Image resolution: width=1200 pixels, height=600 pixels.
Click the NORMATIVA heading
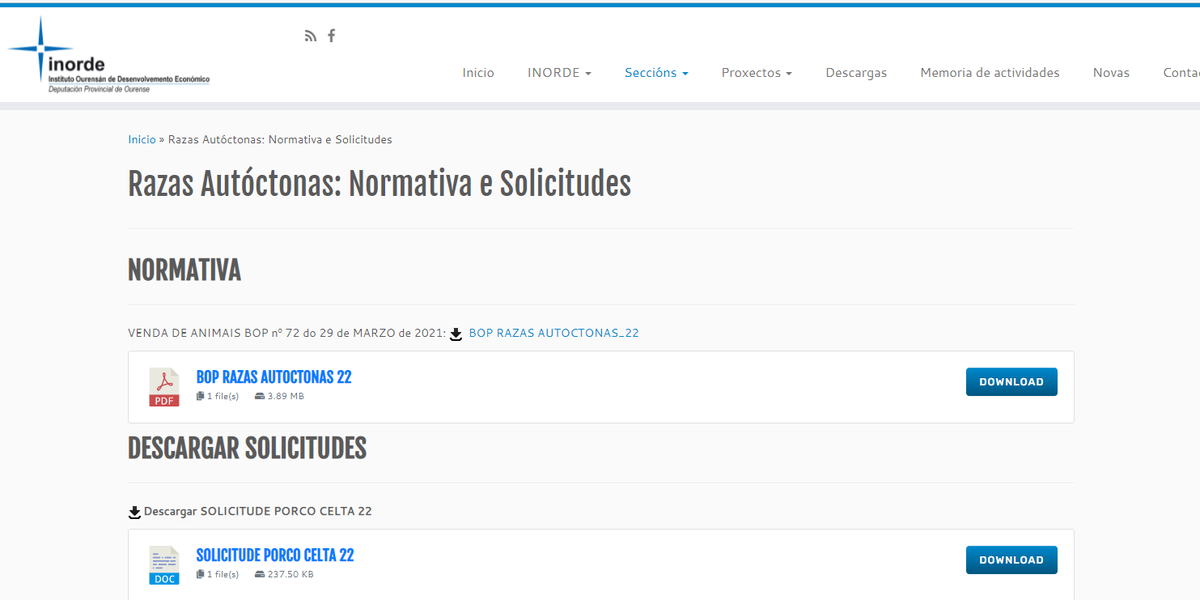(184, 270)
